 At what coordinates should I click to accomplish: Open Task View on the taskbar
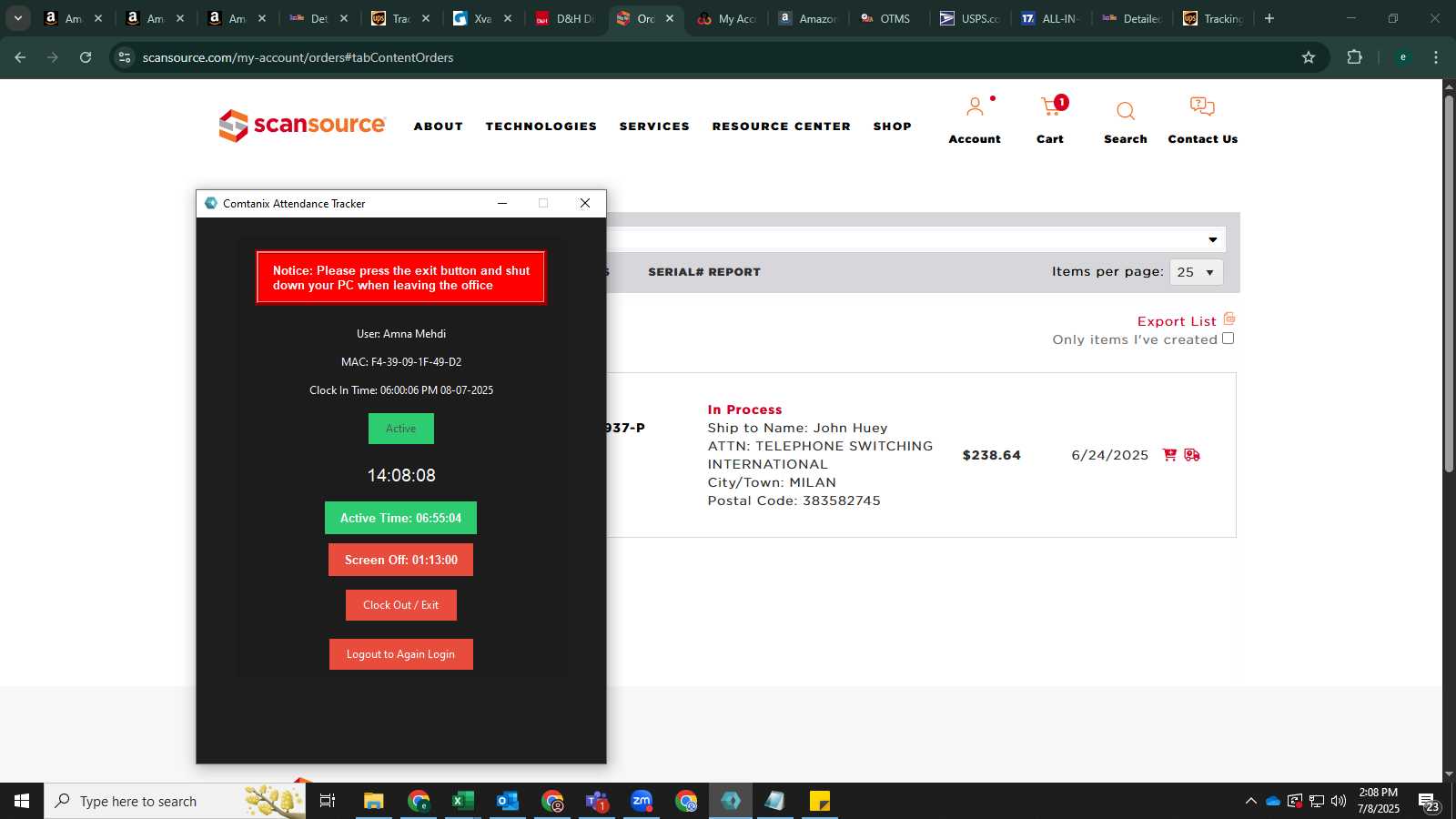coord(328,801)
